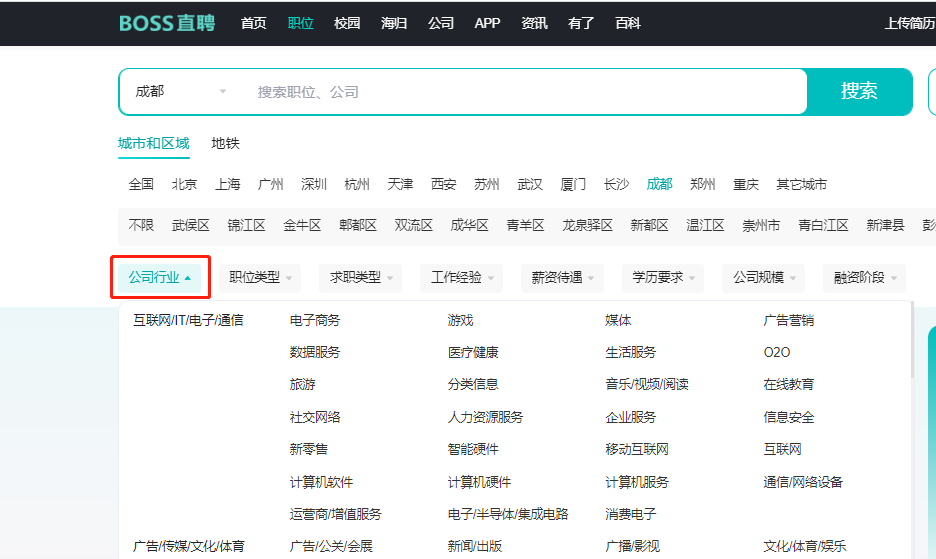Choose 信息安全 industry
Image resolution: width=936 pixels, height=559 pixels.
click(789, 417)
